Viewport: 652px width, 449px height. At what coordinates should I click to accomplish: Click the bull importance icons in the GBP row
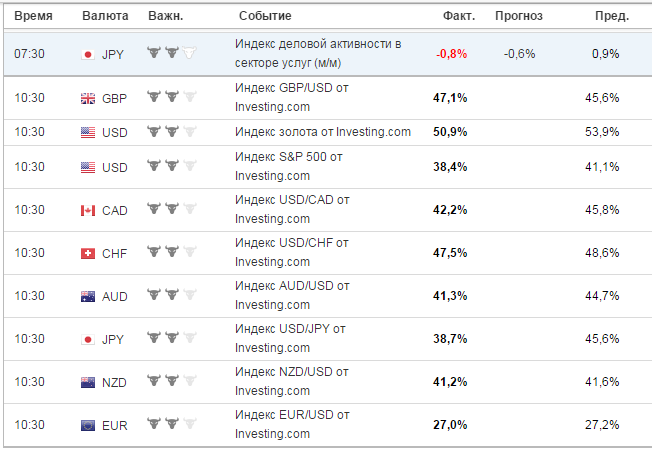(171, 97)
